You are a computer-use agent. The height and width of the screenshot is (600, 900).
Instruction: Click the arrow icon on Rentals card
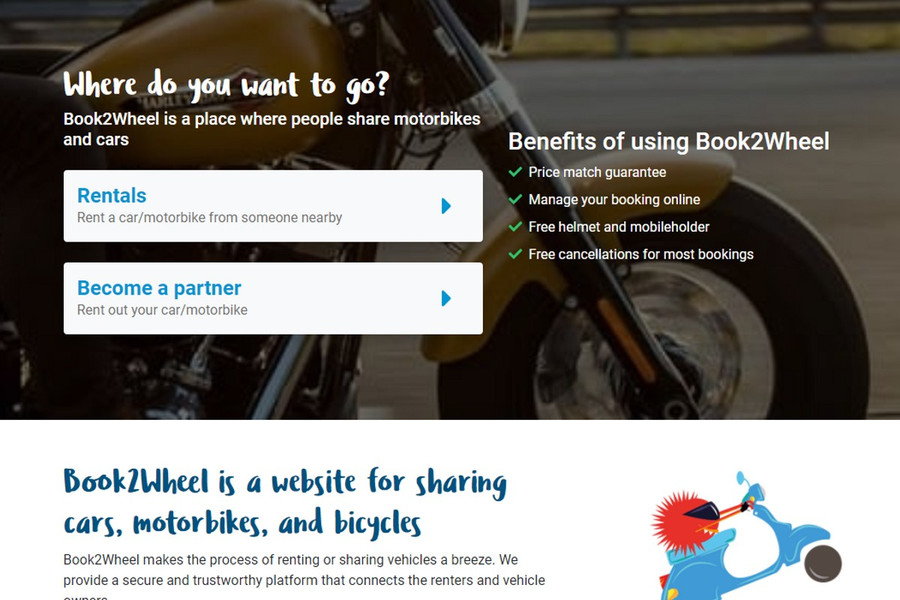coord(446,206)
